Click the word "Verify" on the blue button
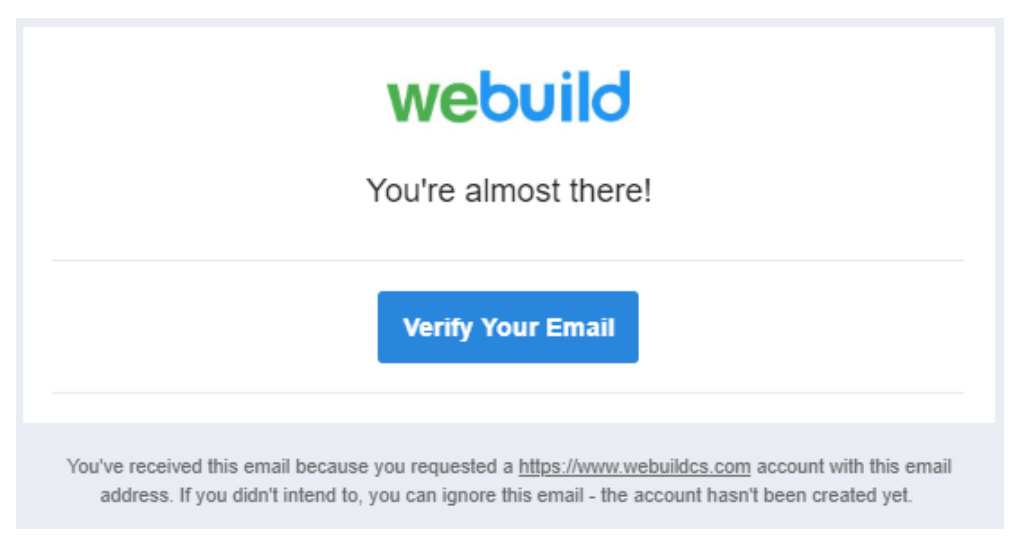This screenshot has height=552, width=1028. (437, 328)
